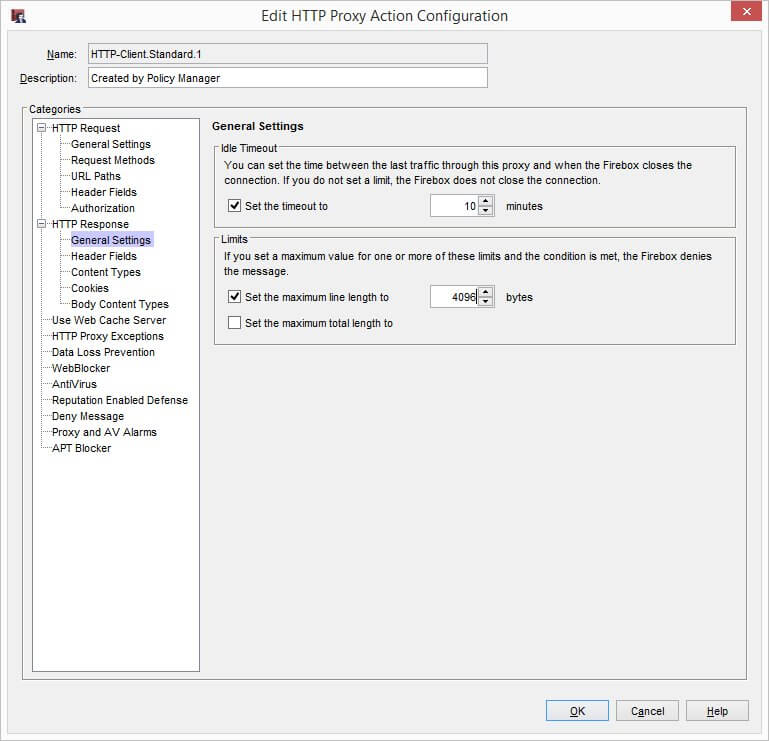The image size is (769, 741).
Task: Uncheck Set the maximum line length to
Action: (234, 297)
